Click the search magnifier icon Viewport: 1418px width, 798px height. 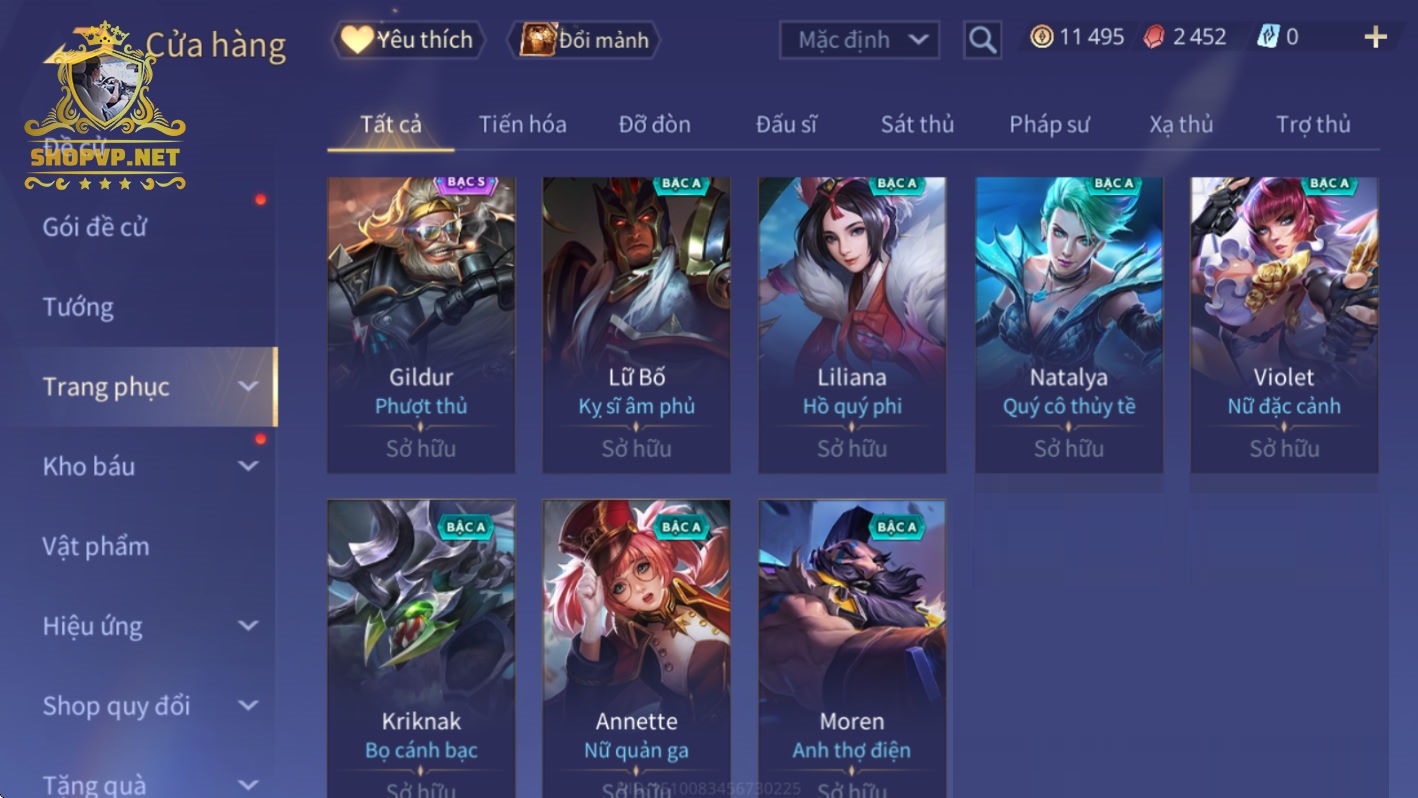point(982,40)
